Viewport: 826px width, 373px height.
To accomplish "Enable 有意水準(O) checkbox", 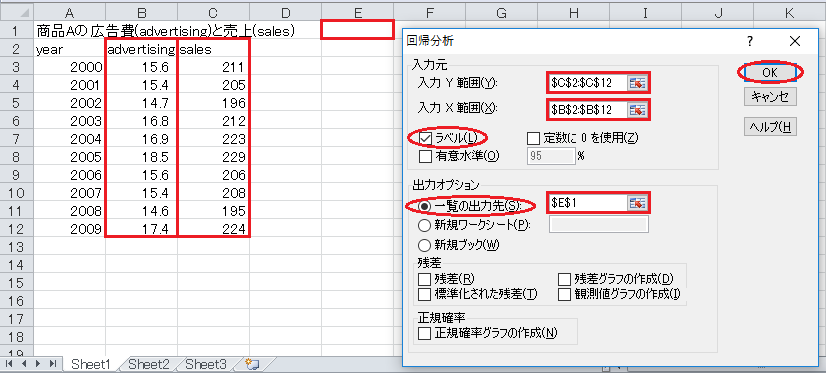I will point(426,156).
